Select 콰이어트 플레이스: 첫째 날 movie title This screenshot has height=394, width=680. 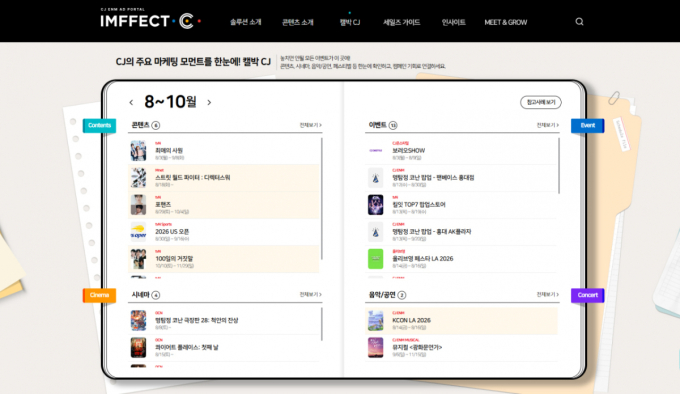coord(187,348)
